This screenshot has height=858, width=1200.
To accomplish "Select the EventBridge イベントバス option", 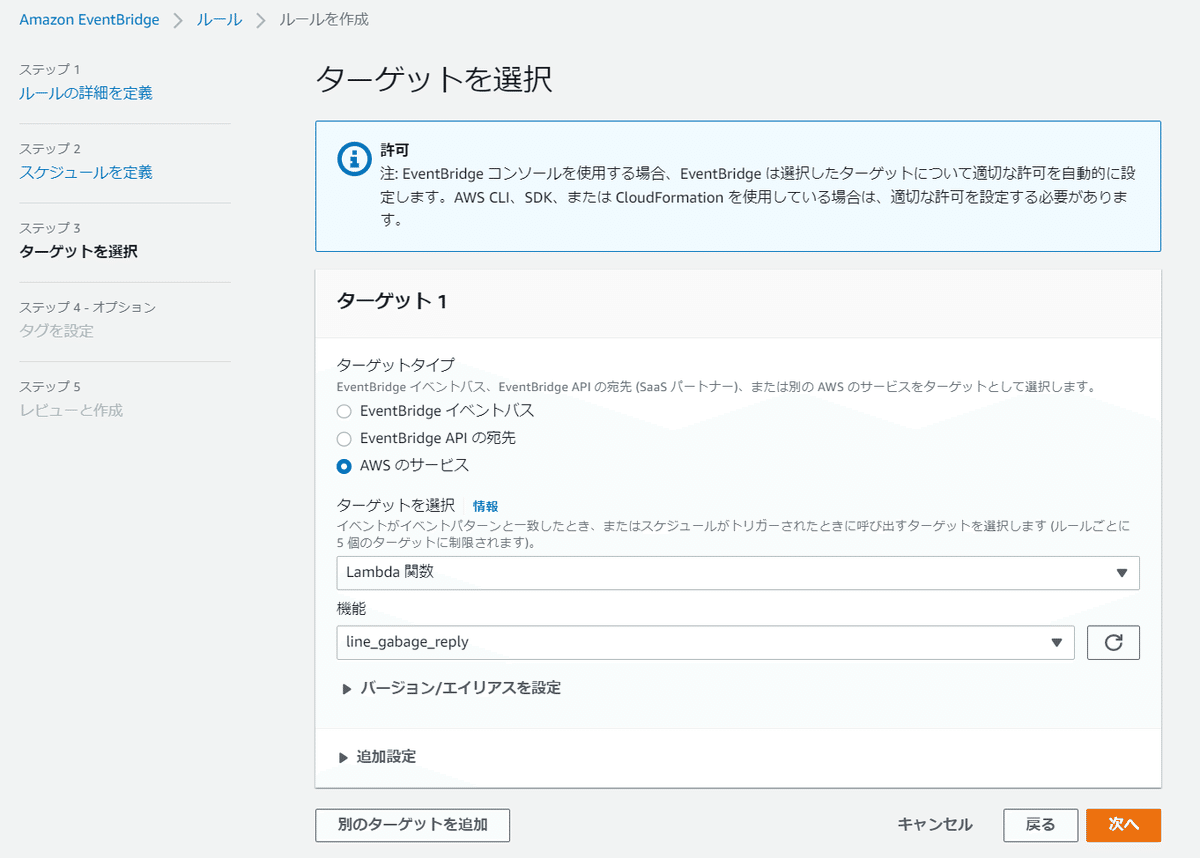I will (343, 411).
